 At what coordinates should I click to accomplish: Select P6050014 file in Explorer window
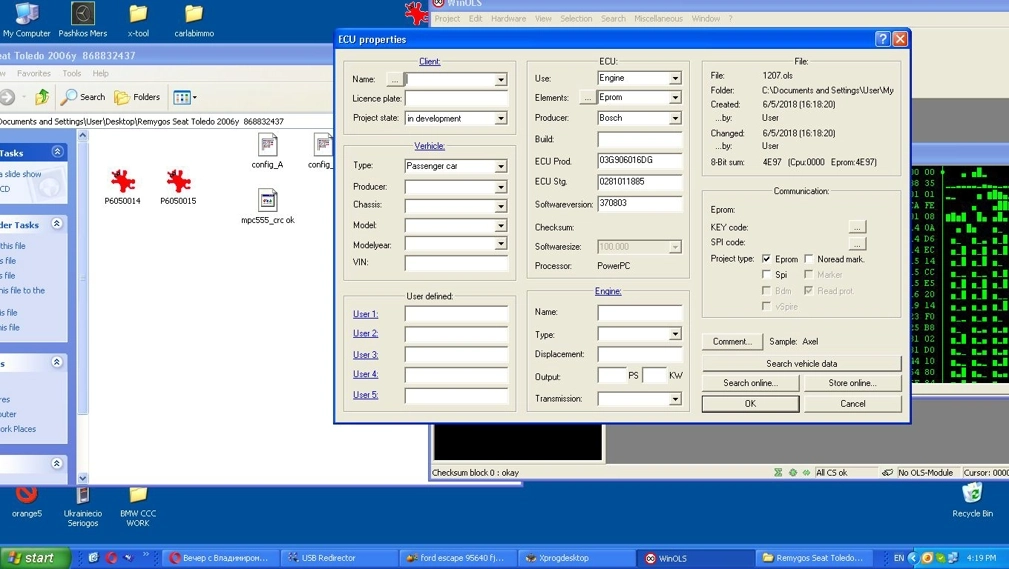tap(122, 187)
